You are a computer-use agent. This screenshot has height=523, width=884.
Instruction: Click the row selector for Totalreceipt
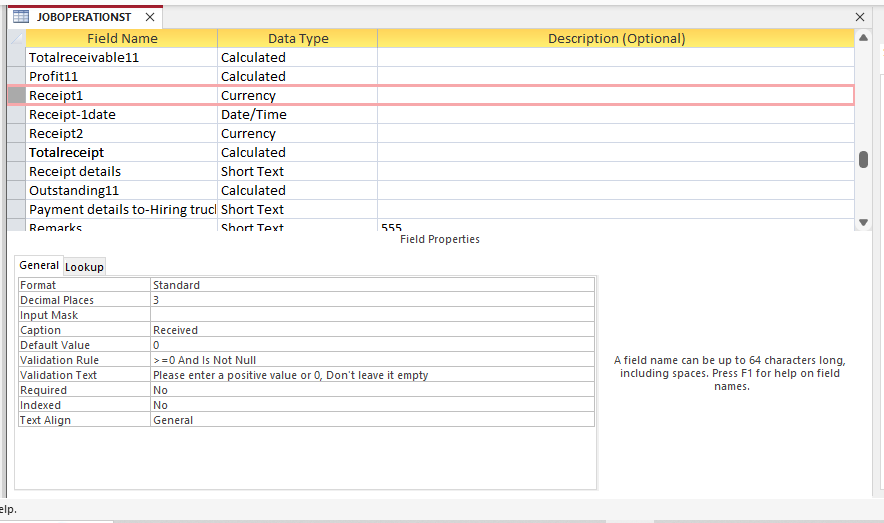pos(16,153)
